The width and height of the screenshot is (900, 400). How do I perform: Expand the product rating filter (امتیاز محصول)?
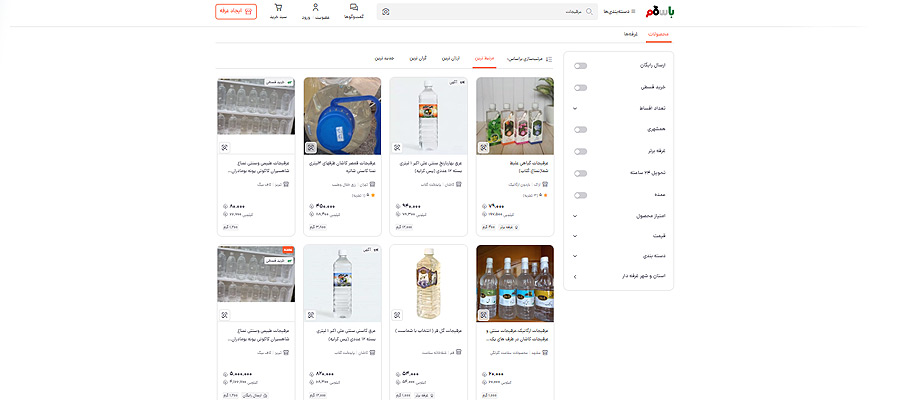(575, 215)
